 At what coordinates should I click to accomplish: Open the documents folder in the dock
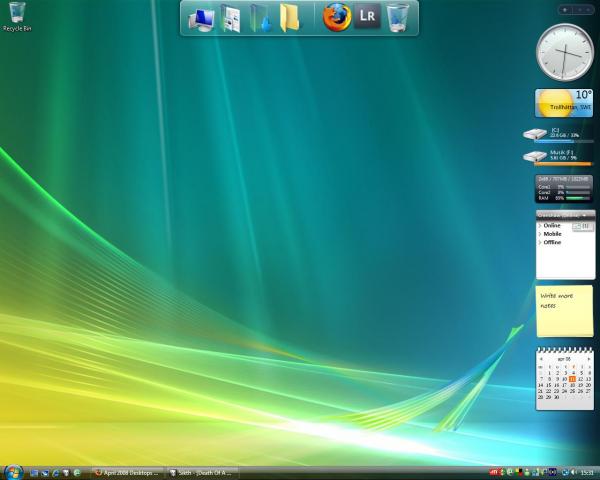pos(230,18)
